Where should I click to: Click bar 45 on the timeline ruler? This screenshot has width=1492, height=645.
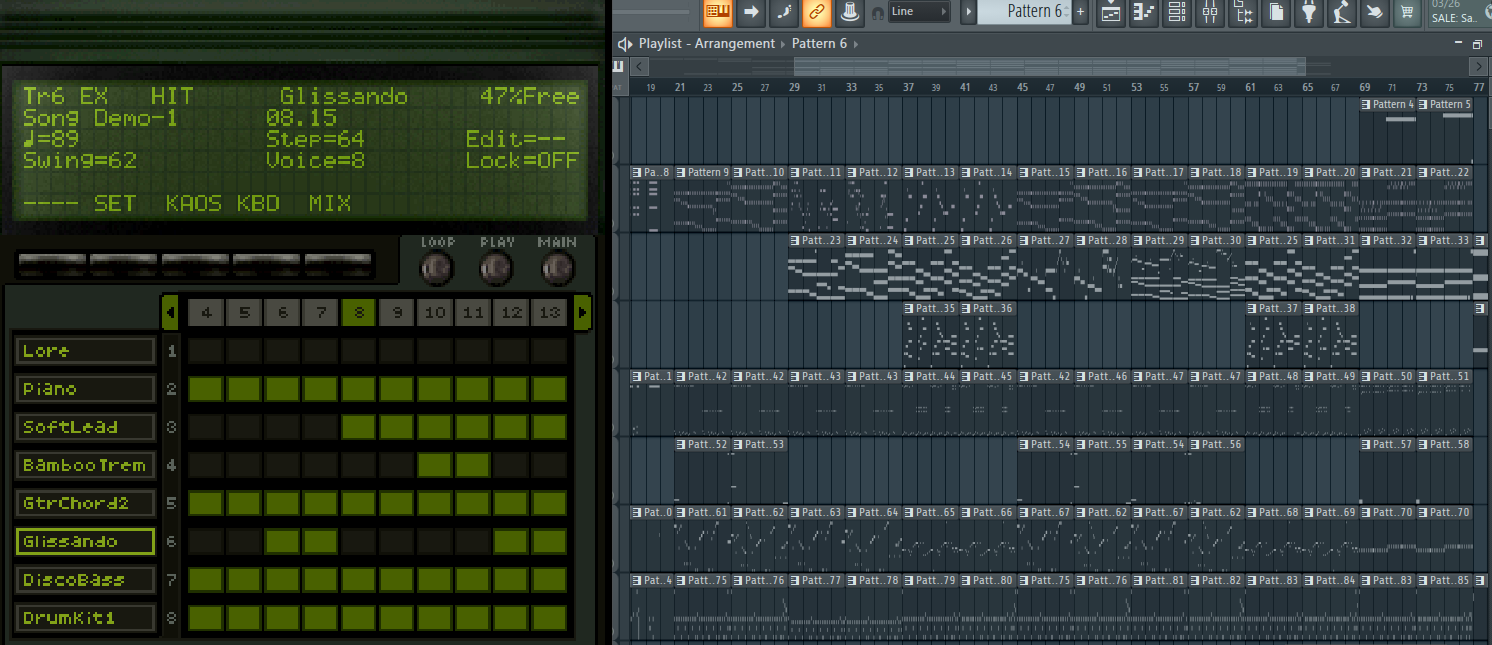pyautogui.click(x=1022, y=88)
